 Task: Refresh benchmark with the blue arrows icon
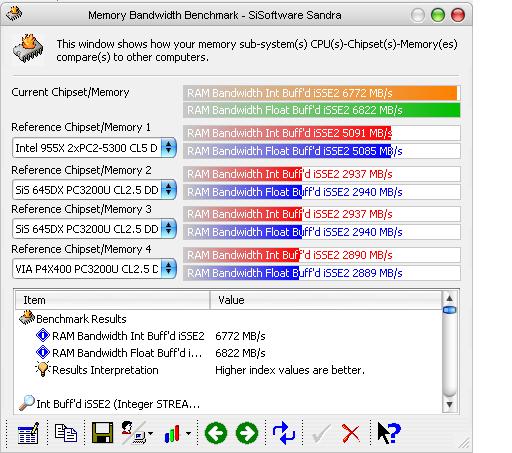click(284, 433)
